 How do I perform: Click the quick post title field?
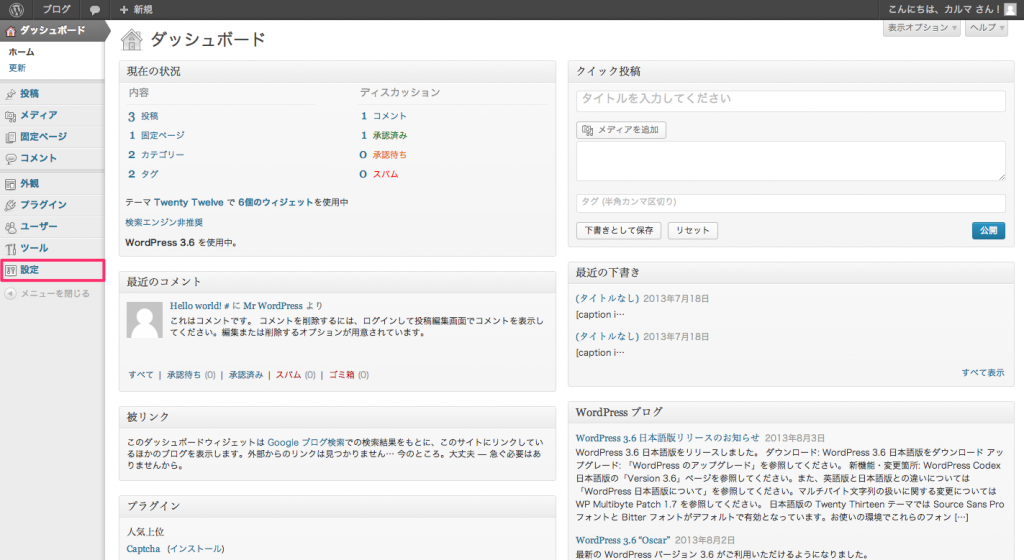790,100
